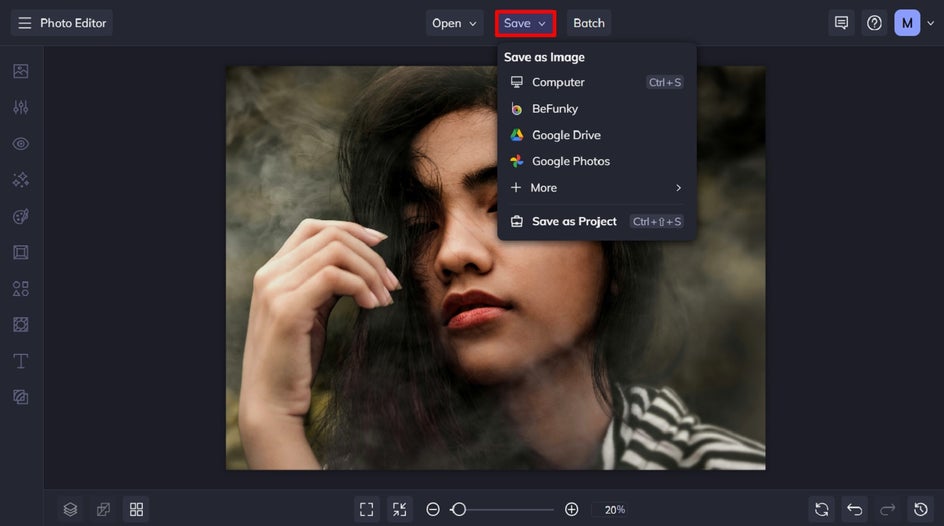Expand the account chevron beside avatar

[931, 23]
